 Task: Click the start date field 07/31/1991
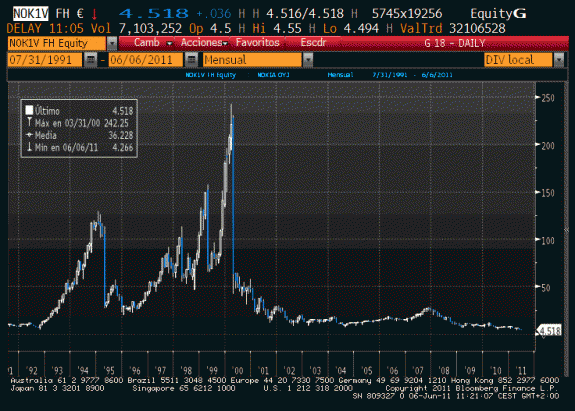pyautogui.click(x=45, y=60)
